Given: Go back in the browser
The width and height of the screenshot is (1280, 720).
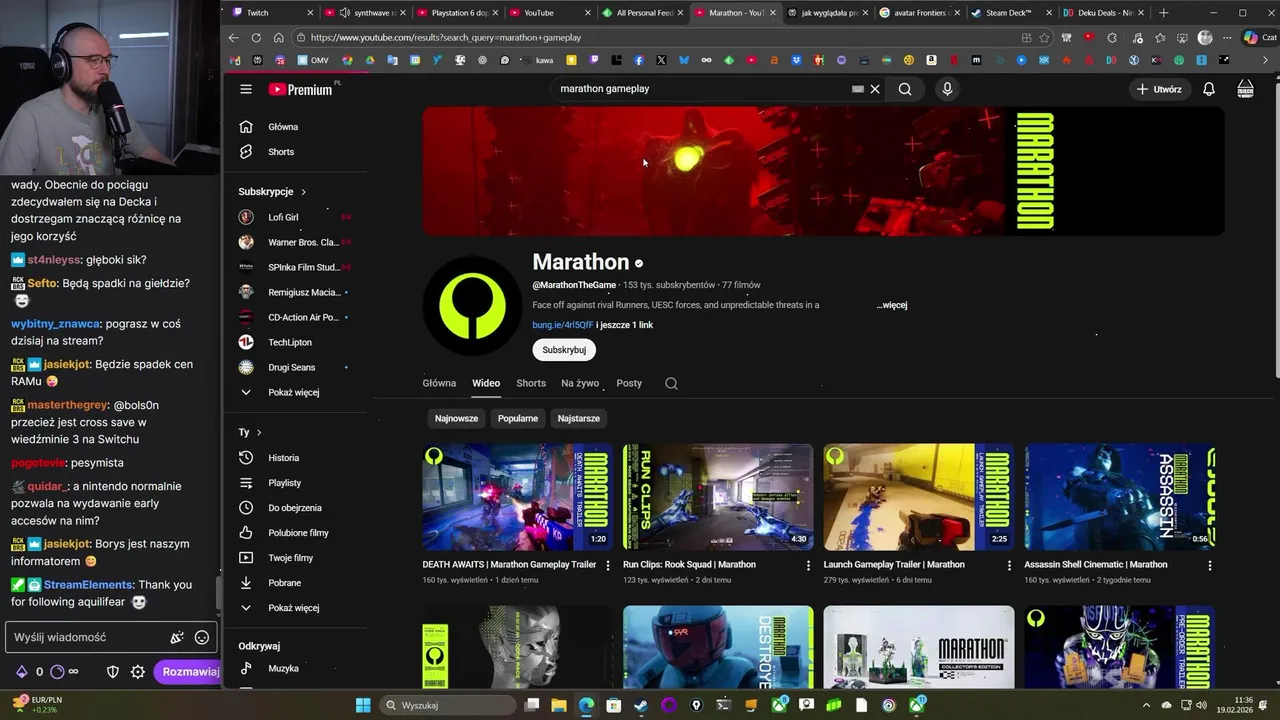Looking at the screenshot, I should click(x=233, y=38).
